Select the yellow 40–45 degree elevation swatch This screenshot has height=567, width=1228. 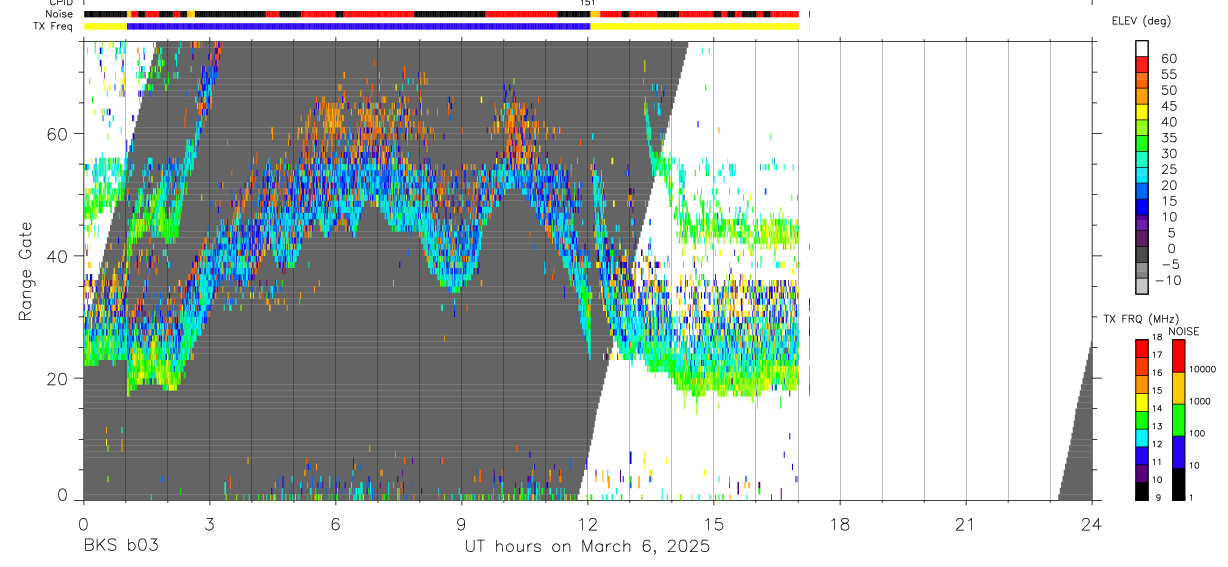click(x=1141, y=112)
